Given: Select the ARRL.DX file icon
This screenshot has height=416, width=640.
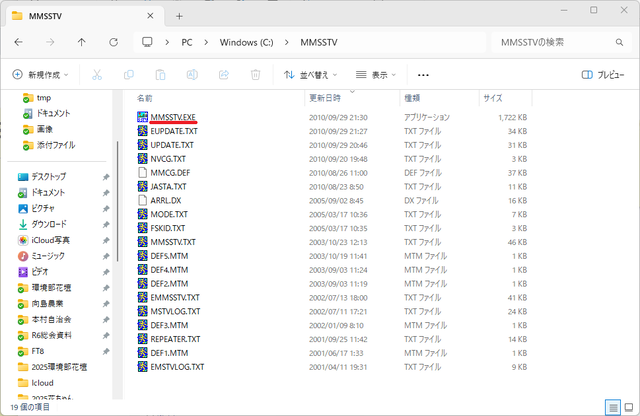Looking at the screenshot, I should pos(142,200).
